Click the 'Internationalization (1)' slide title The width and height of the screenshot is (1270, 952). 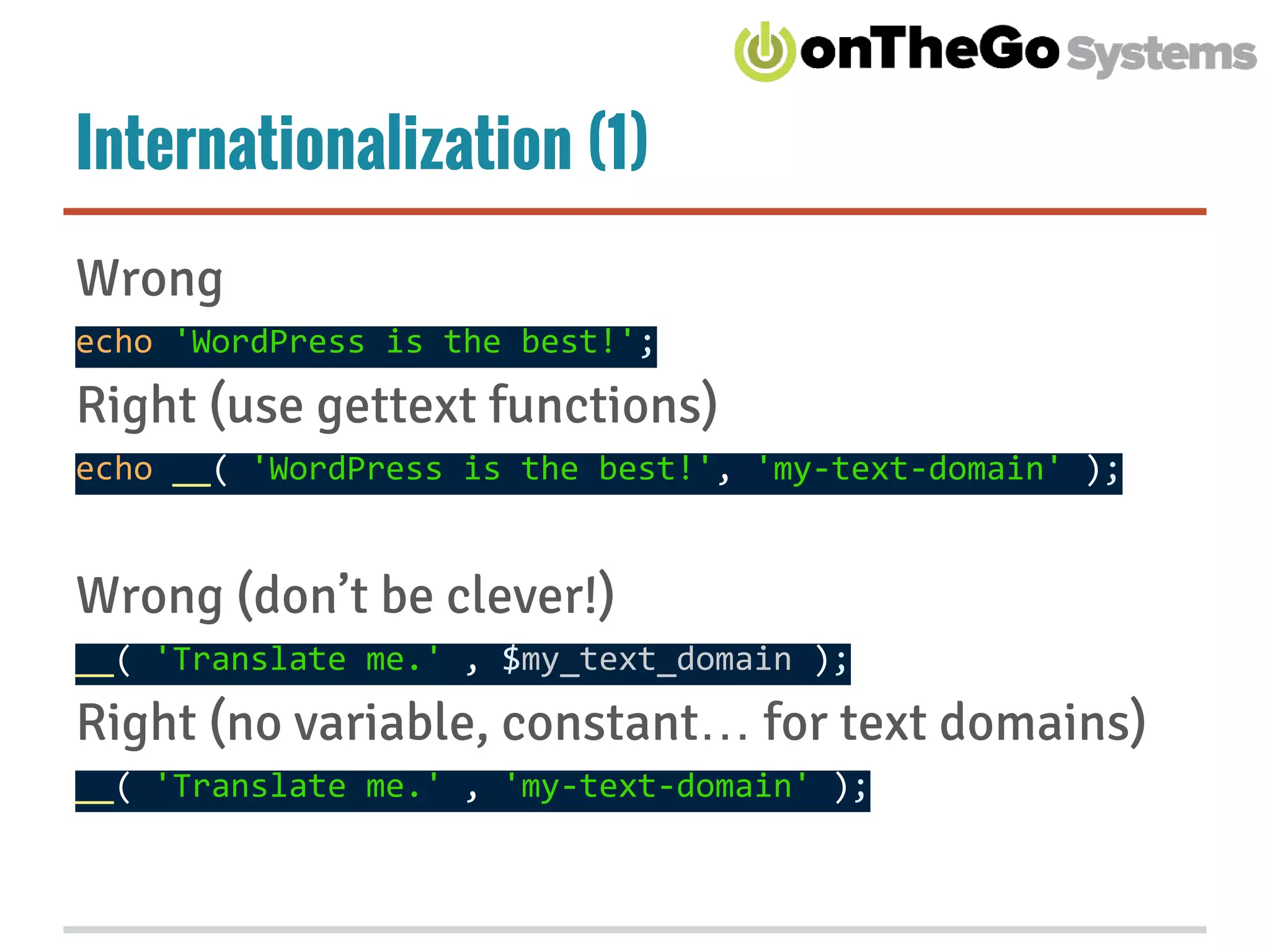(x=362, y=142)
